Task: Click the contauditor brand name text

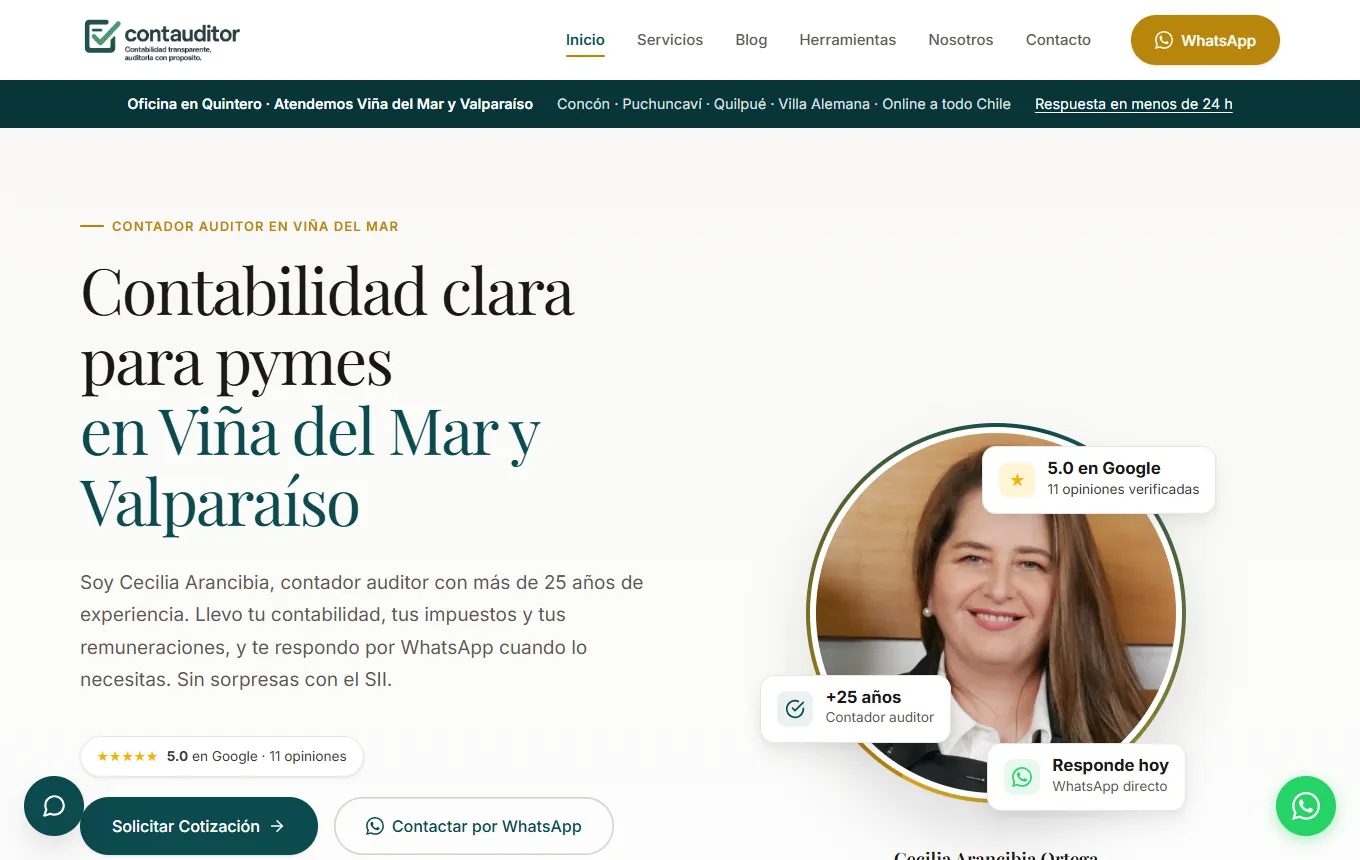Action: [182, 34]
